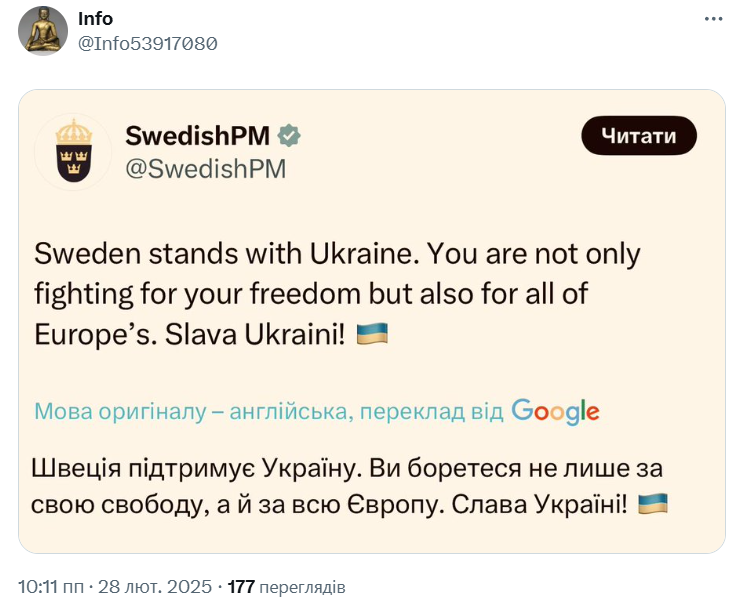Click the 177 переглядів view count
Image resolution: width=735 pixels, height=615 pixels.
tap(287, 587)
